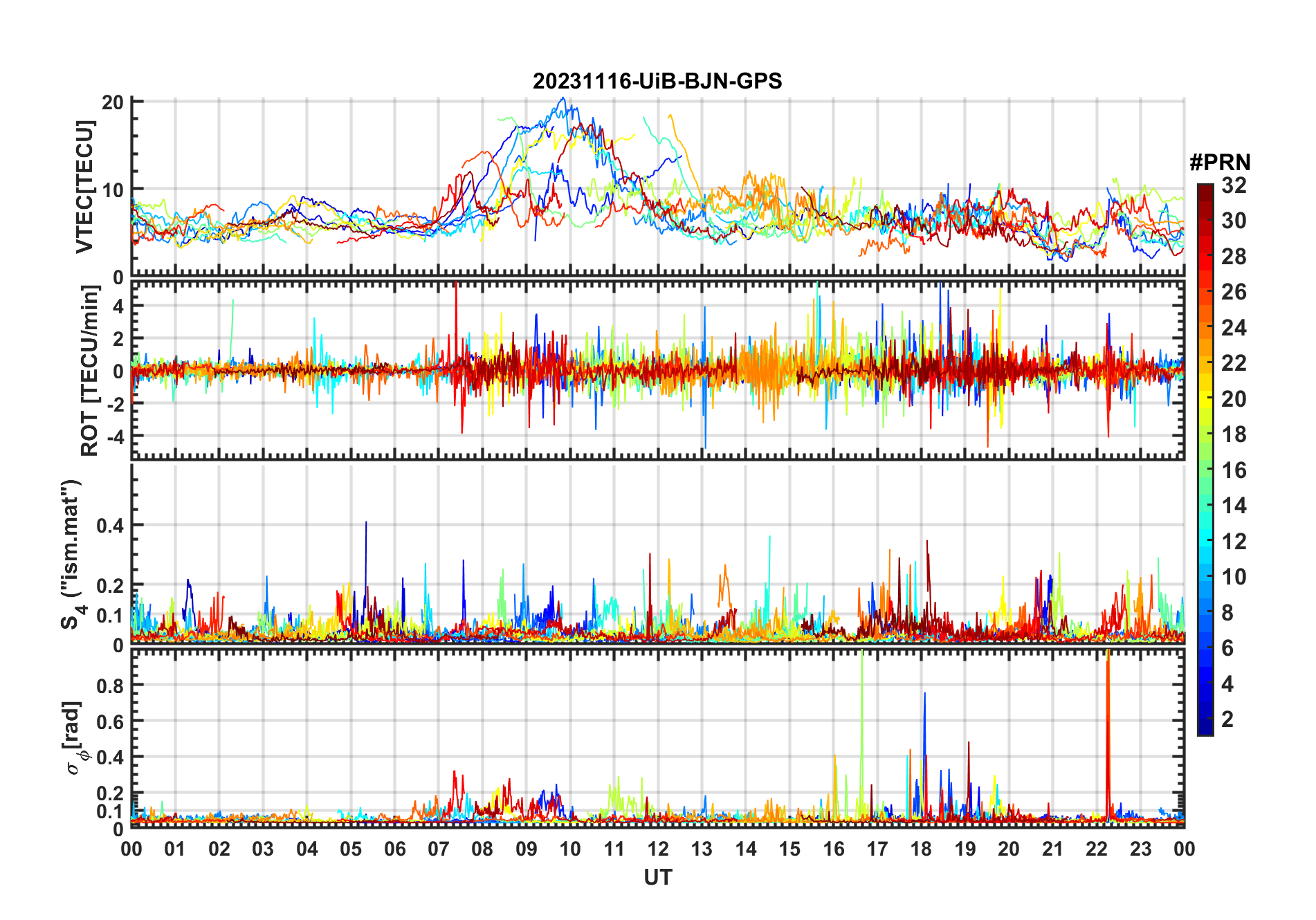Click the plot title 20231116-UiB-BJN-GPS
Screen dimensions: 1316x920
tap(657, 82)
